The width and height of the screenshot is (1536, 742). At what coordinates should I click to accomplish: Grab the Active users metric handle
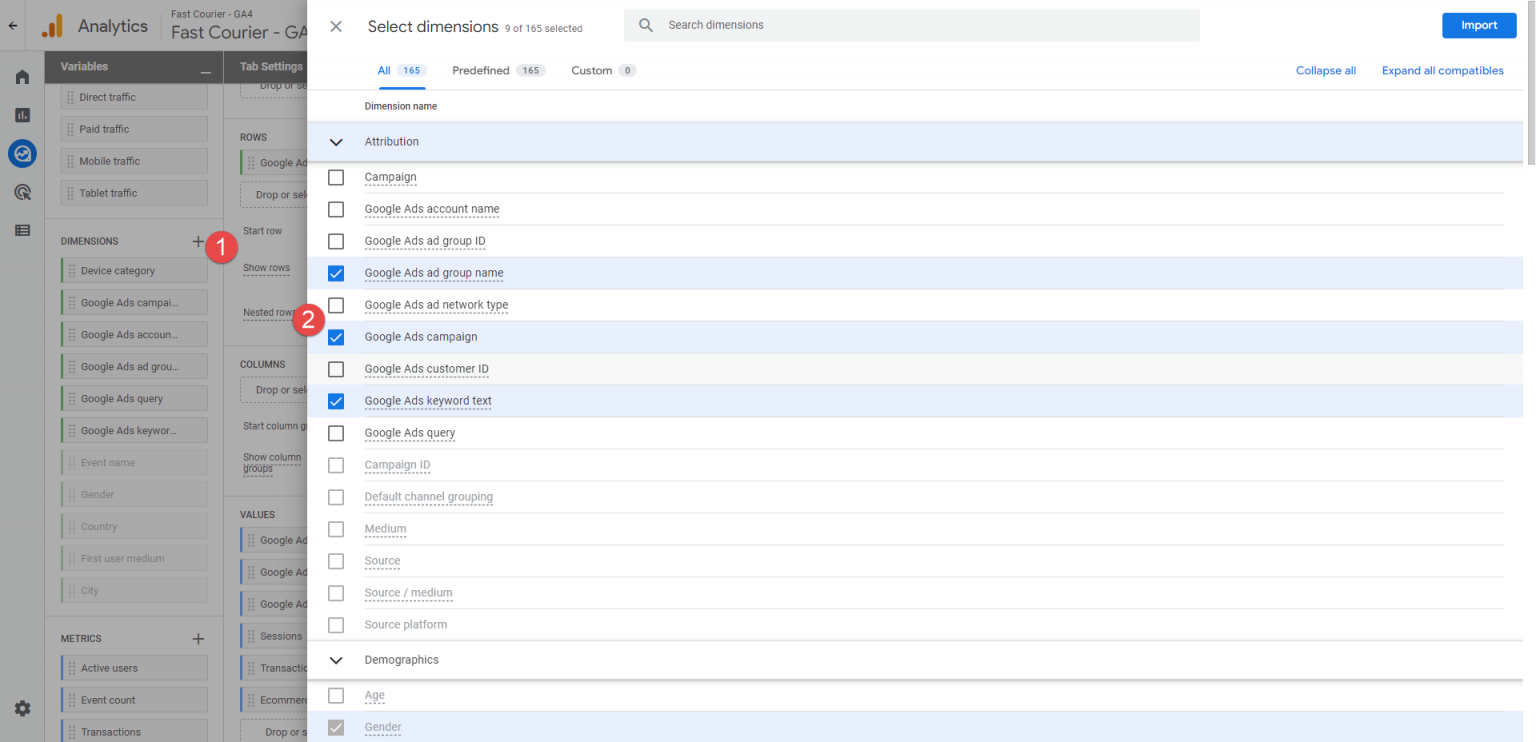[71, 668]
